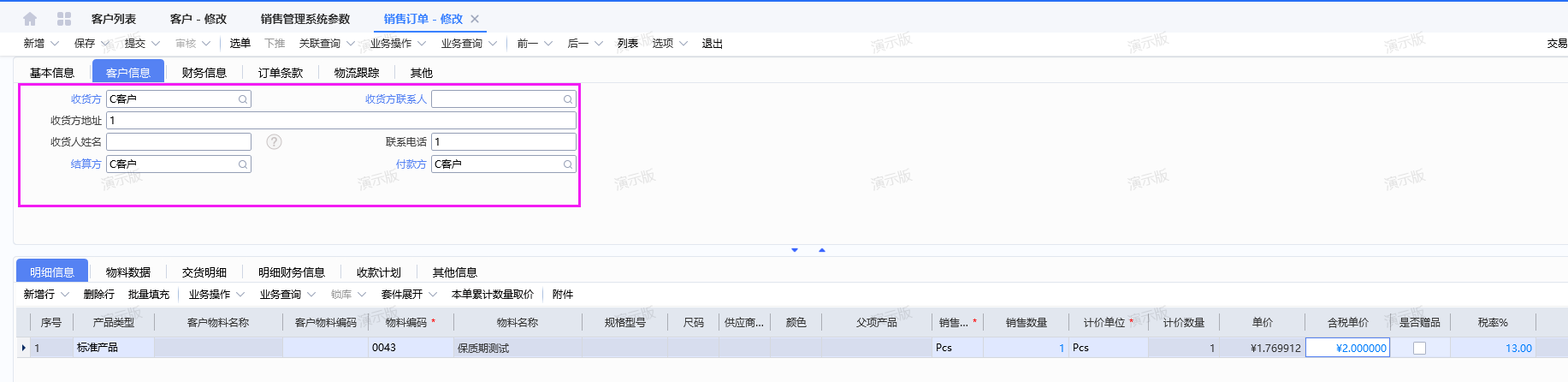The height and width of the screenshot is (382, 1568).
Task: Click the 退出 button
Action: click(x=713, y=44)
